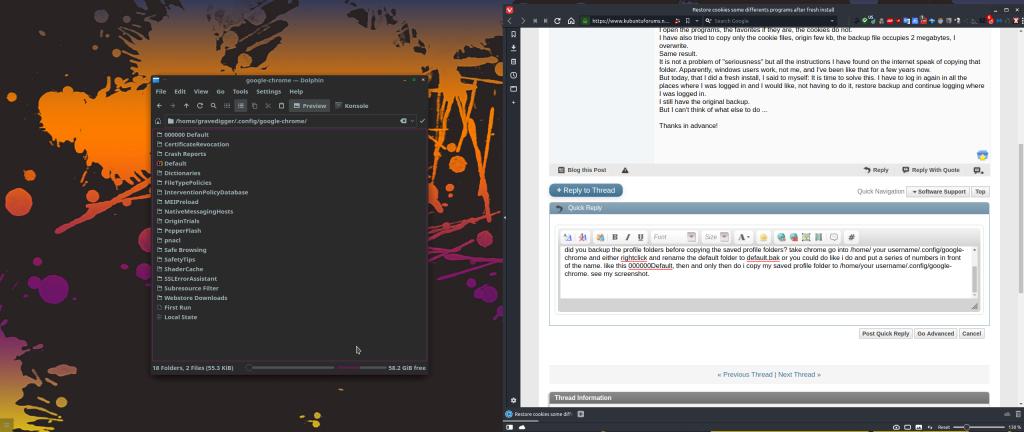The height and width of the screenshot is (432, 1024).
Task: Click the Italic formatting icon in editor
Action: 628,237
